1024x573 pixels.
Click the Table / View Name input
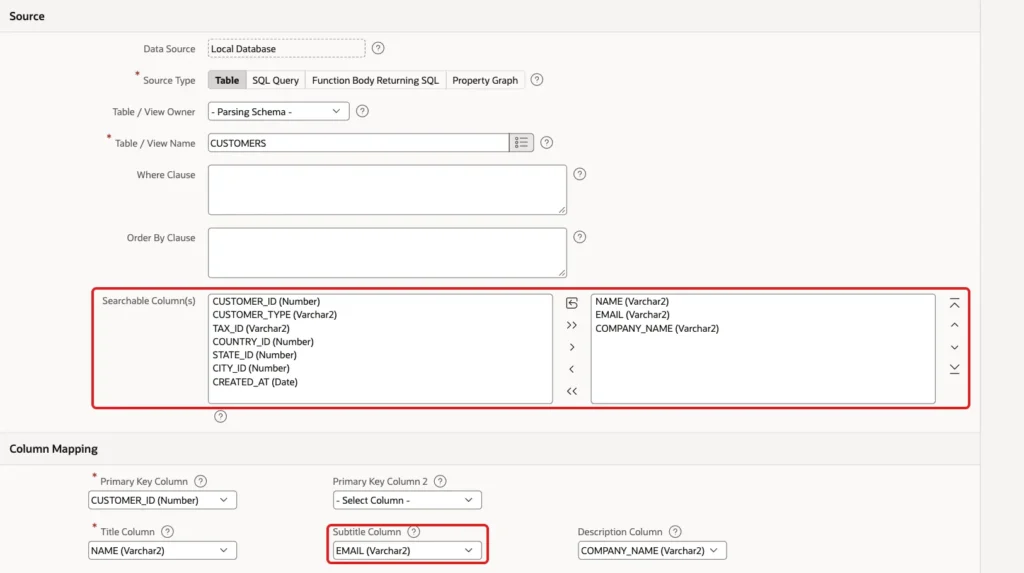(x=359, y=142)
